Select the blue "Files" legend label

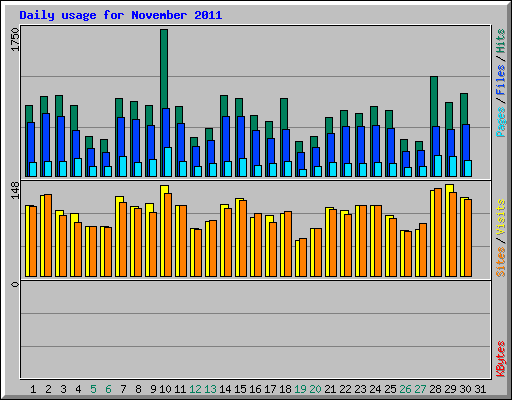coord(501,79)
